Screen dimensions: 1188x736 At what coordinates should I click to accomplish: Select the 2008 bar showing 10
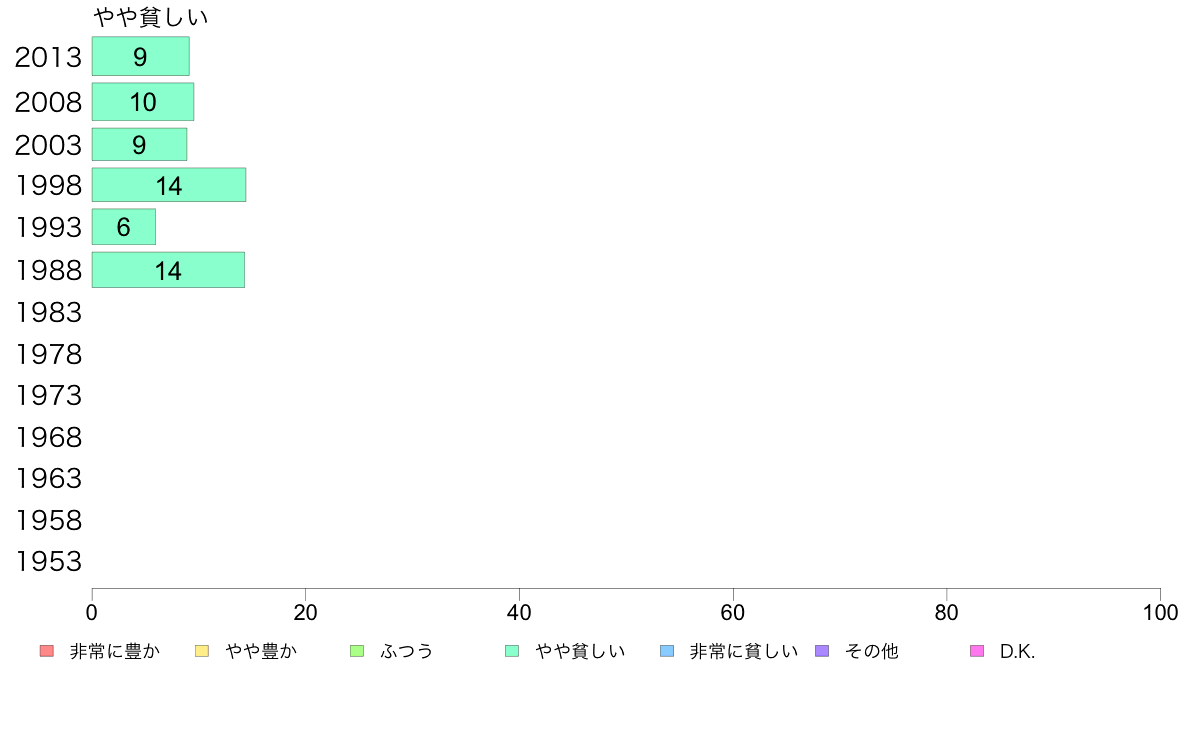(143, 102)
